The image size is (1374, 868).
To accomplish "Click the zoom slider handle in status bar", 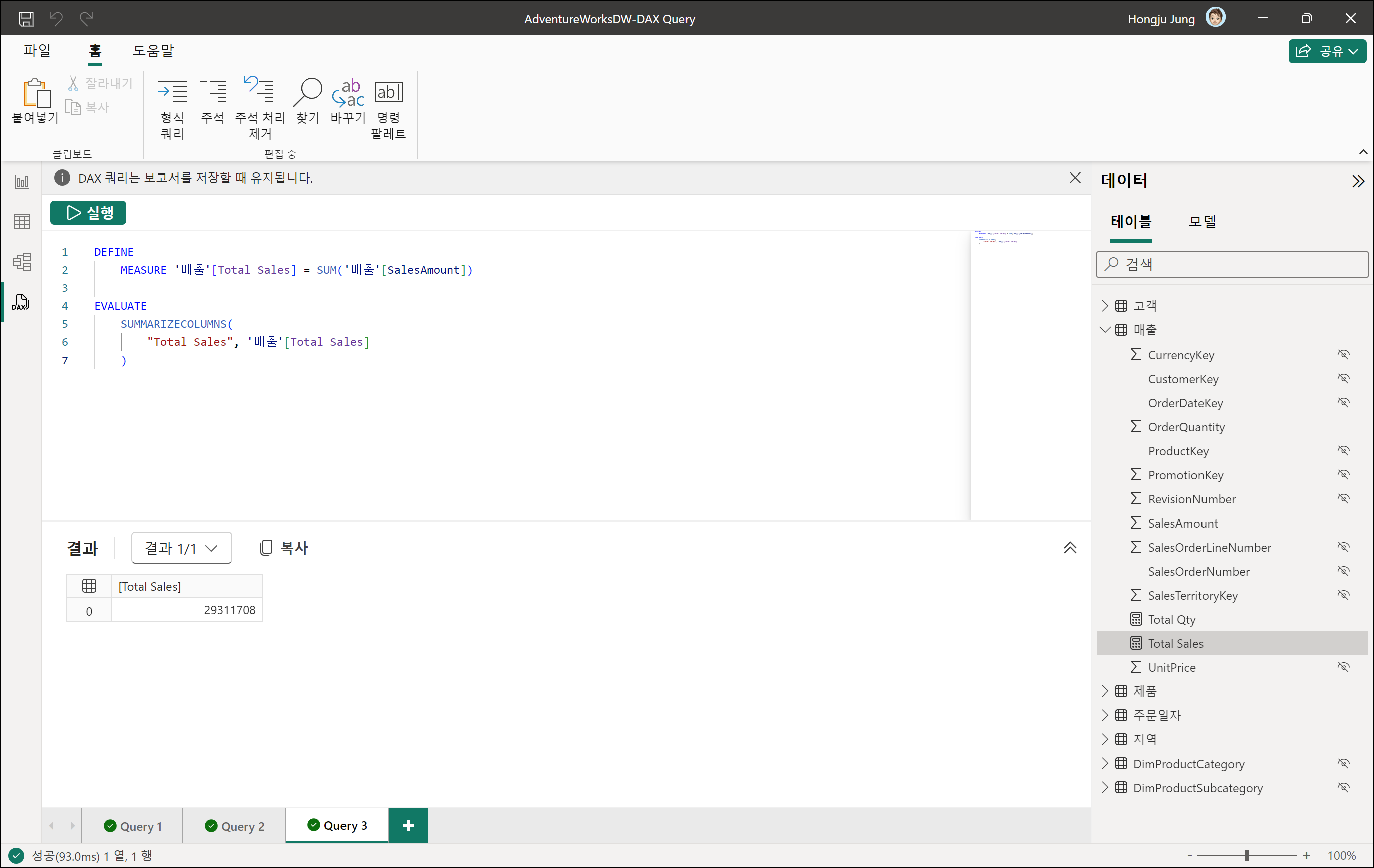I will coord(1247,856).
